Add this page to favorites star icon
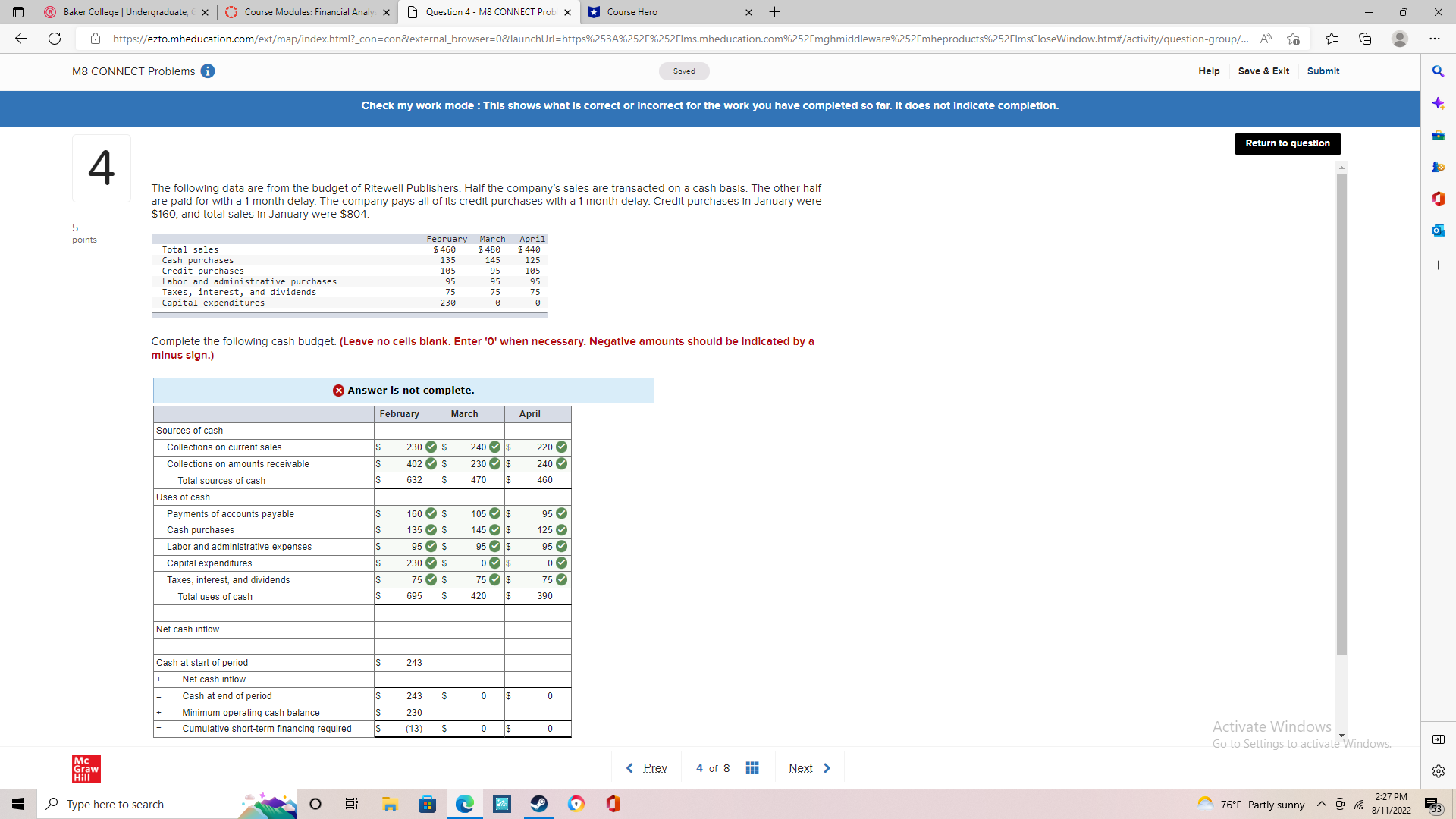Screen dimensions: 1456x819 [x=1294, y=39]
